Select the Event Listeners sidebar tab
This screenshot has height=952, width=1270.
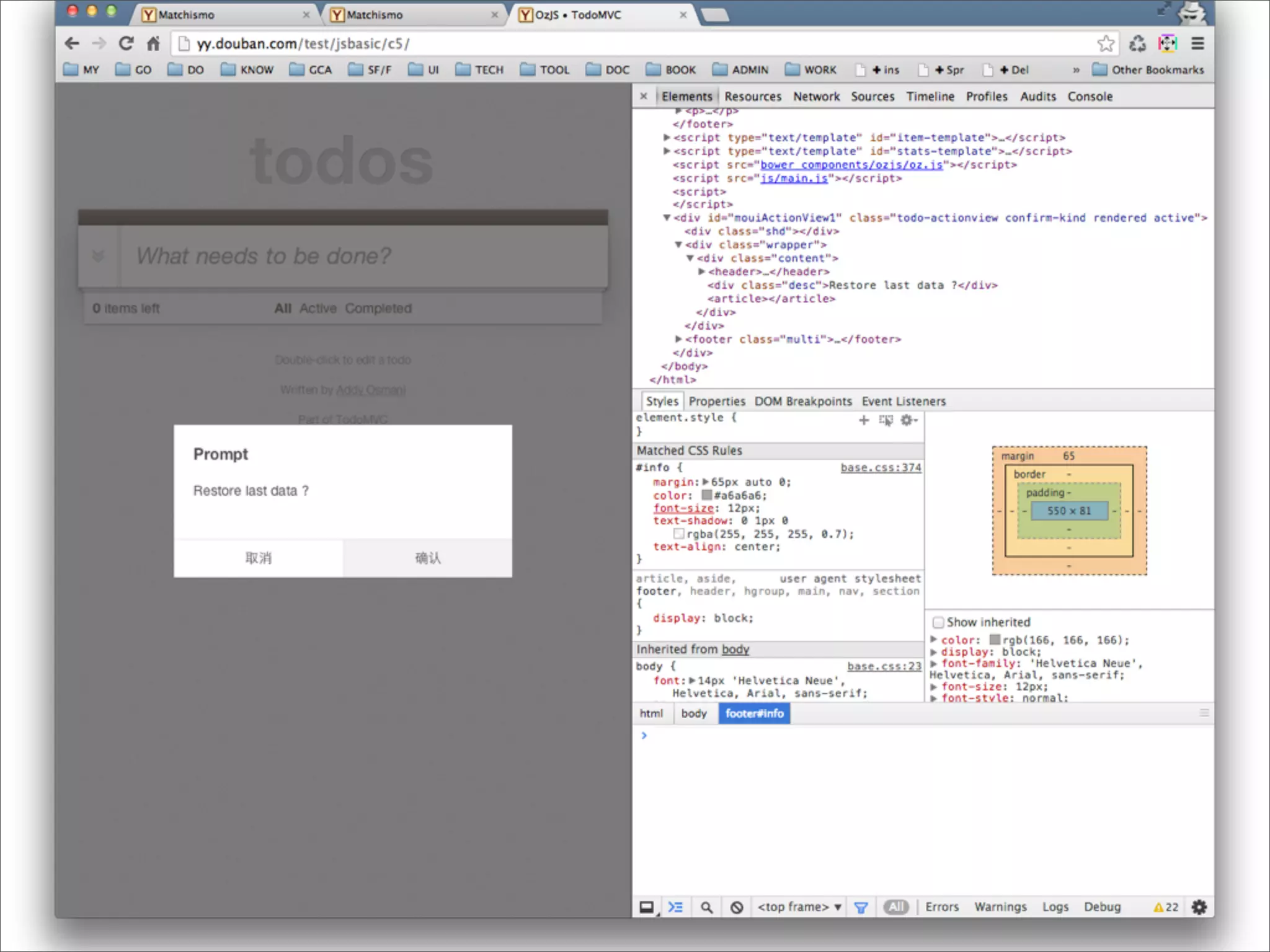click(x=904, y=402)
